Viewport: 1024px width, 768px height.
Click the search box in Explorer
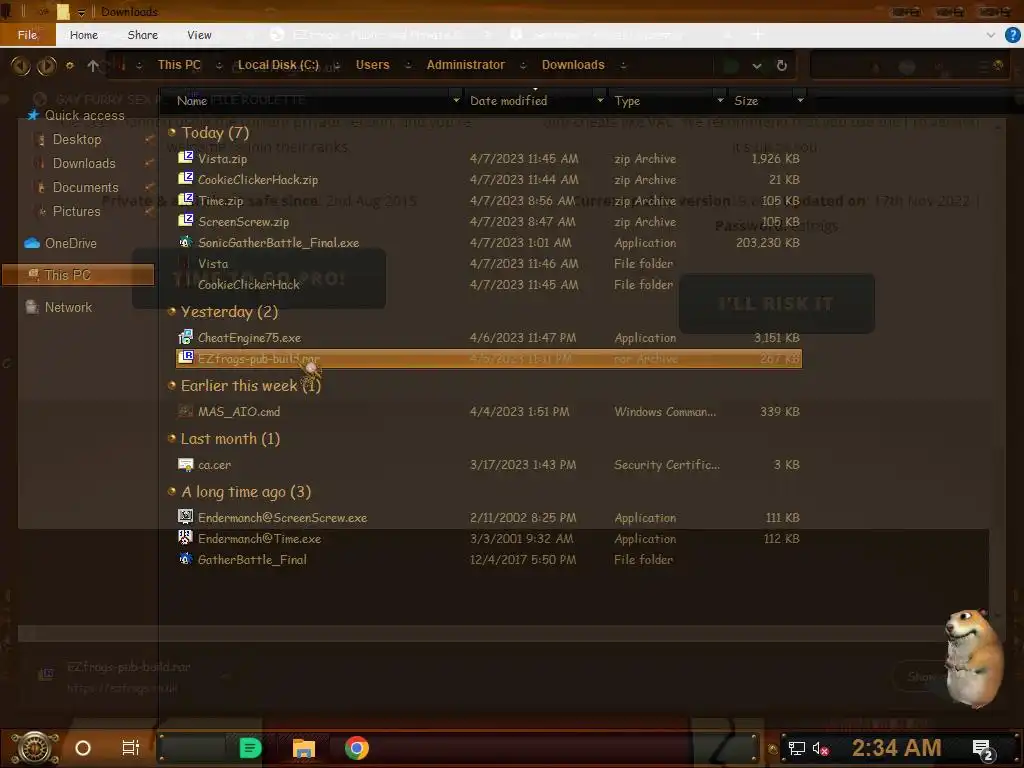click(x=908, y=65)
